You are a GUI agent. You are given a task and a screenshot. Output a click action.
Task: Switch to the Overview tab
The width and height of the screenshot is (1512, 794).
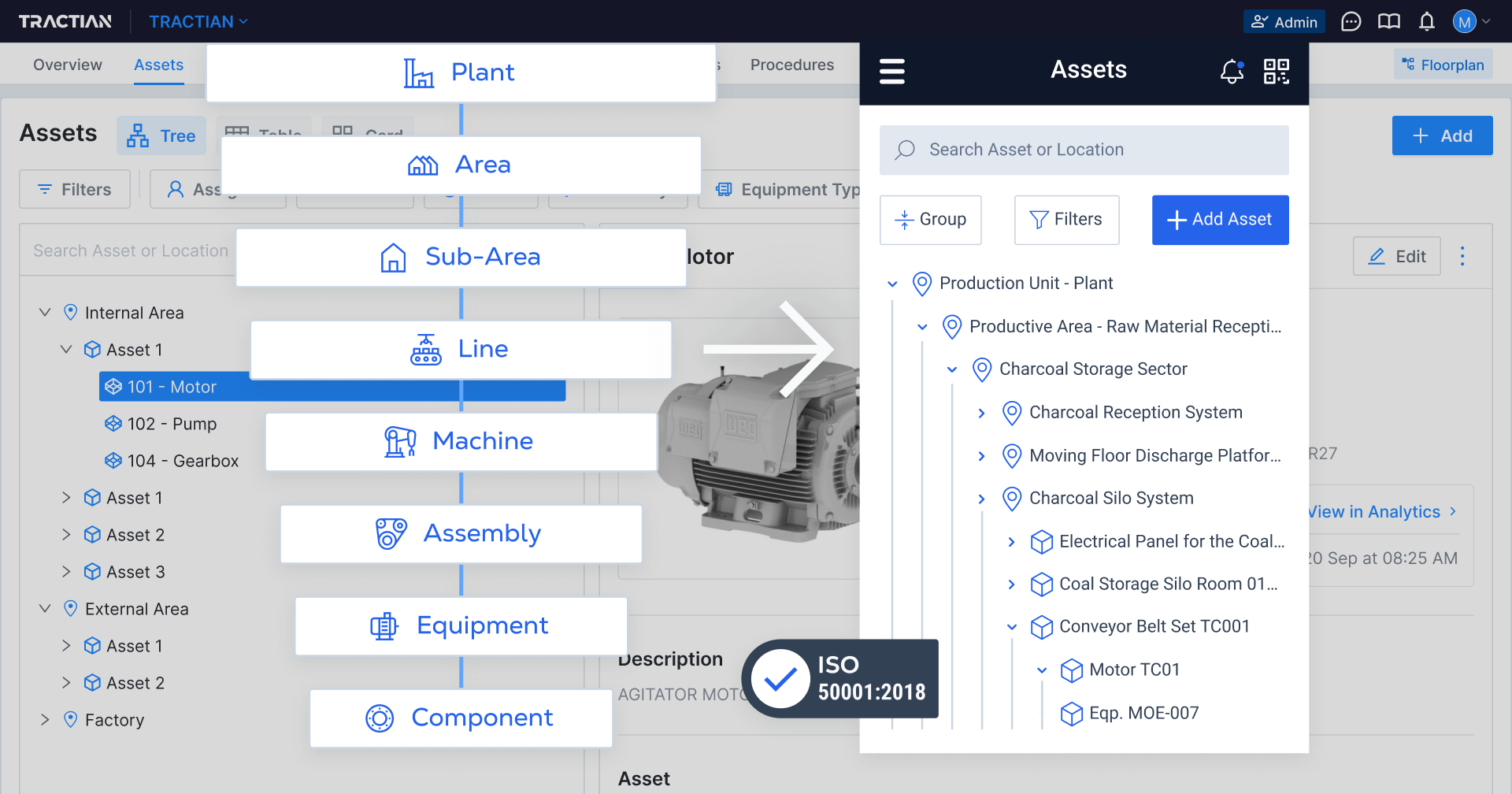click(x=68, y=64)
